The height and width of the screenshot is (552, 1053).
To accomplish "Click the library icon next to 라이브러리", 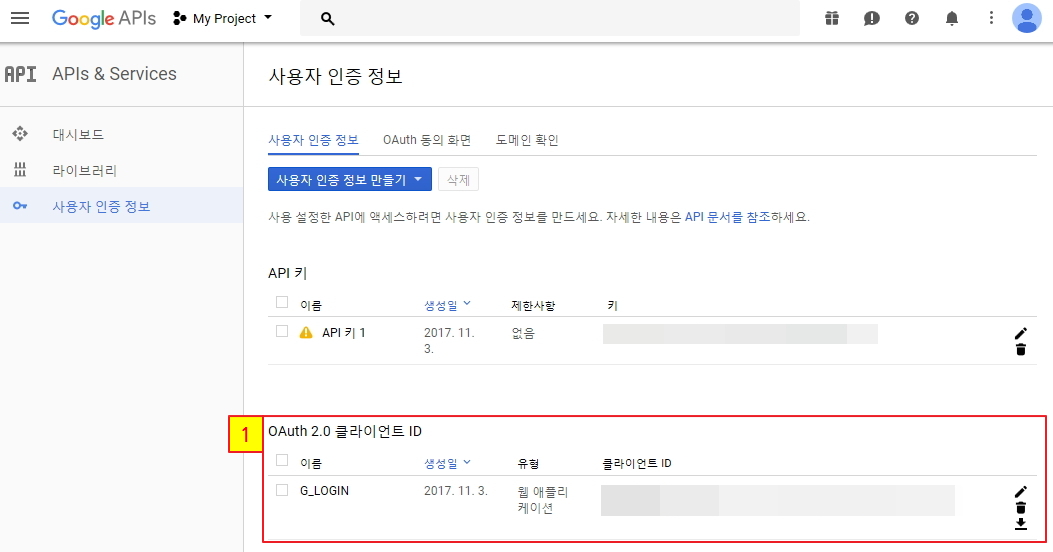I will (x=20, y=170).
